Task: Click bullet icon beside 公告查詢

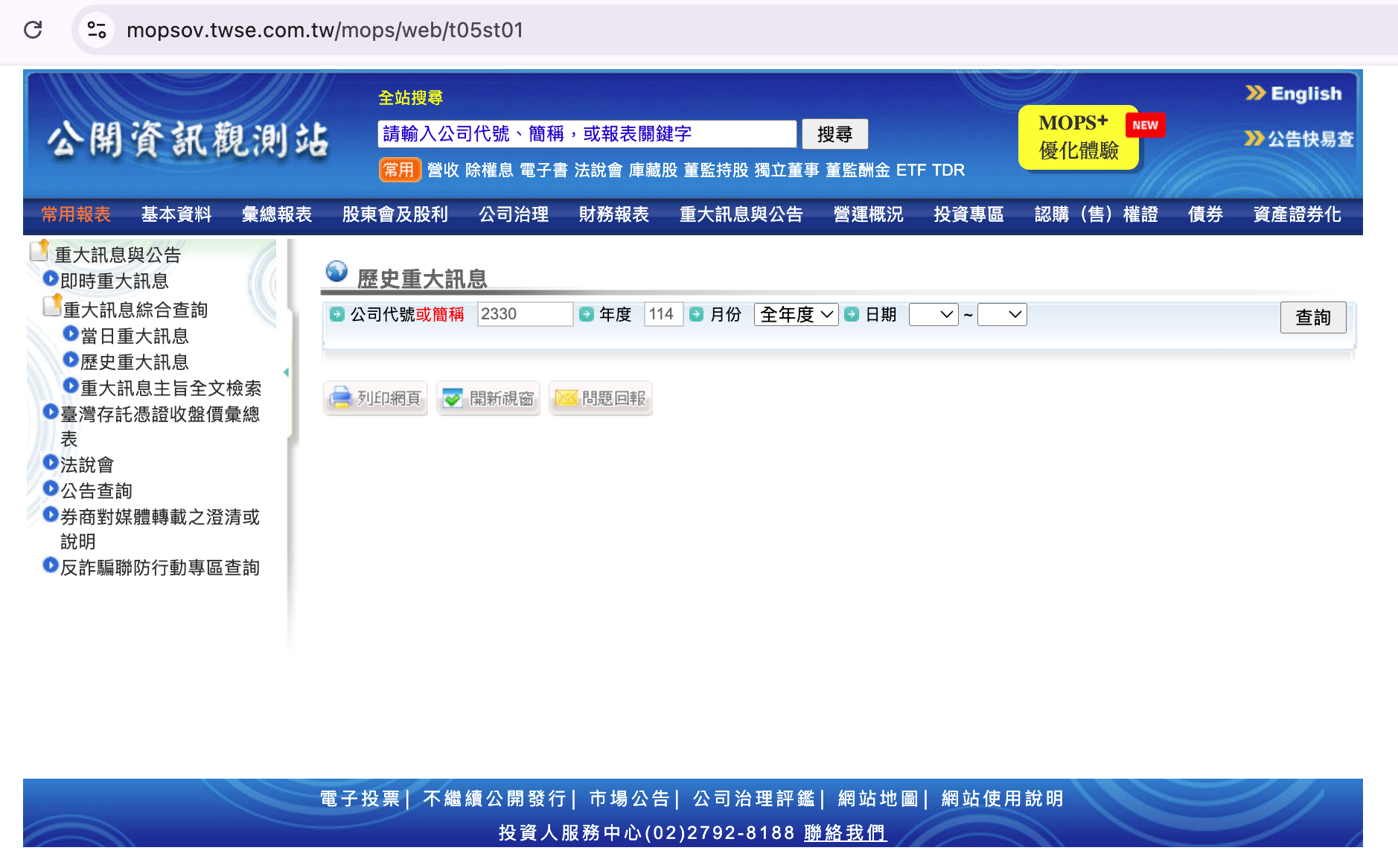Action: tap(51, 488)
